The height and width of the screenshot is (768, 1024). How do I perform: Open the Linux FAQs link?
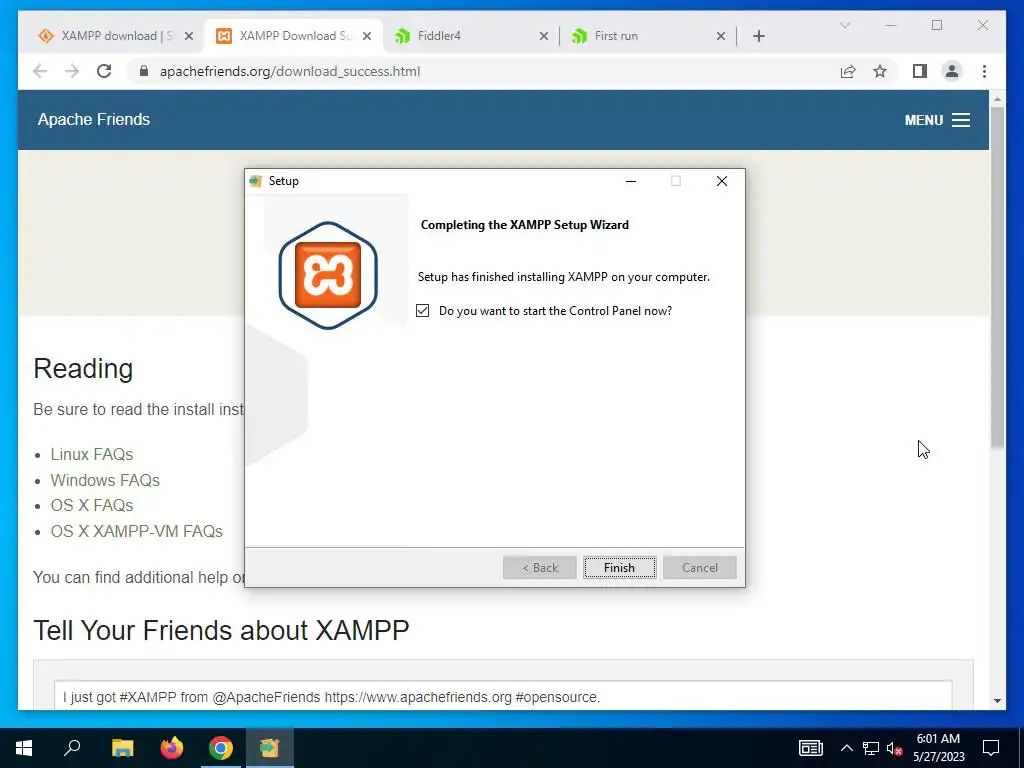coord(92,454)
